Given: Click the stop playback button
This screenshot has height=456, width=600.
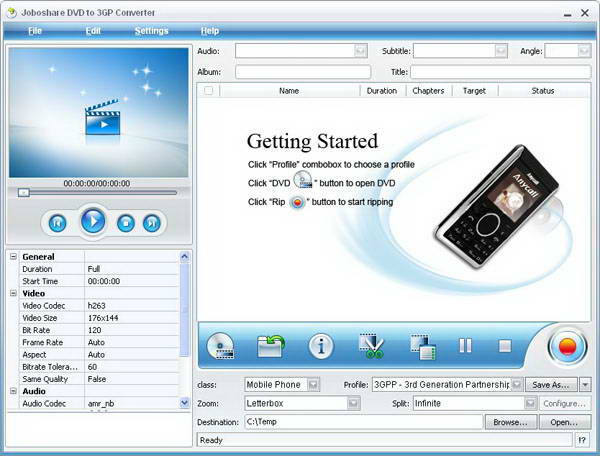Looking at the screenshot, I should coord(126,223).
